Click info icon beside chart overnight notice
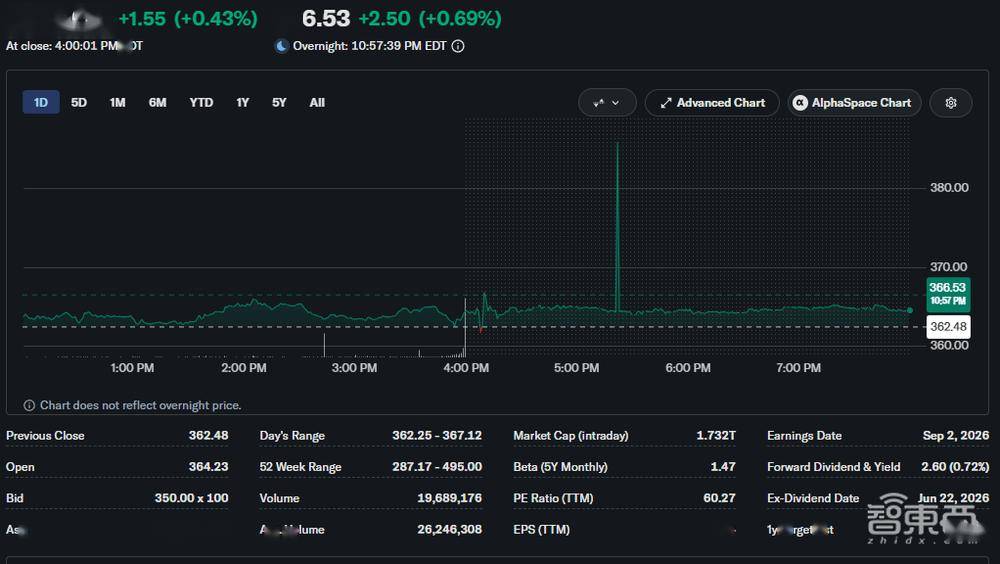The width and height of the screenshot is (1000, 564). (x=29, y=405)
